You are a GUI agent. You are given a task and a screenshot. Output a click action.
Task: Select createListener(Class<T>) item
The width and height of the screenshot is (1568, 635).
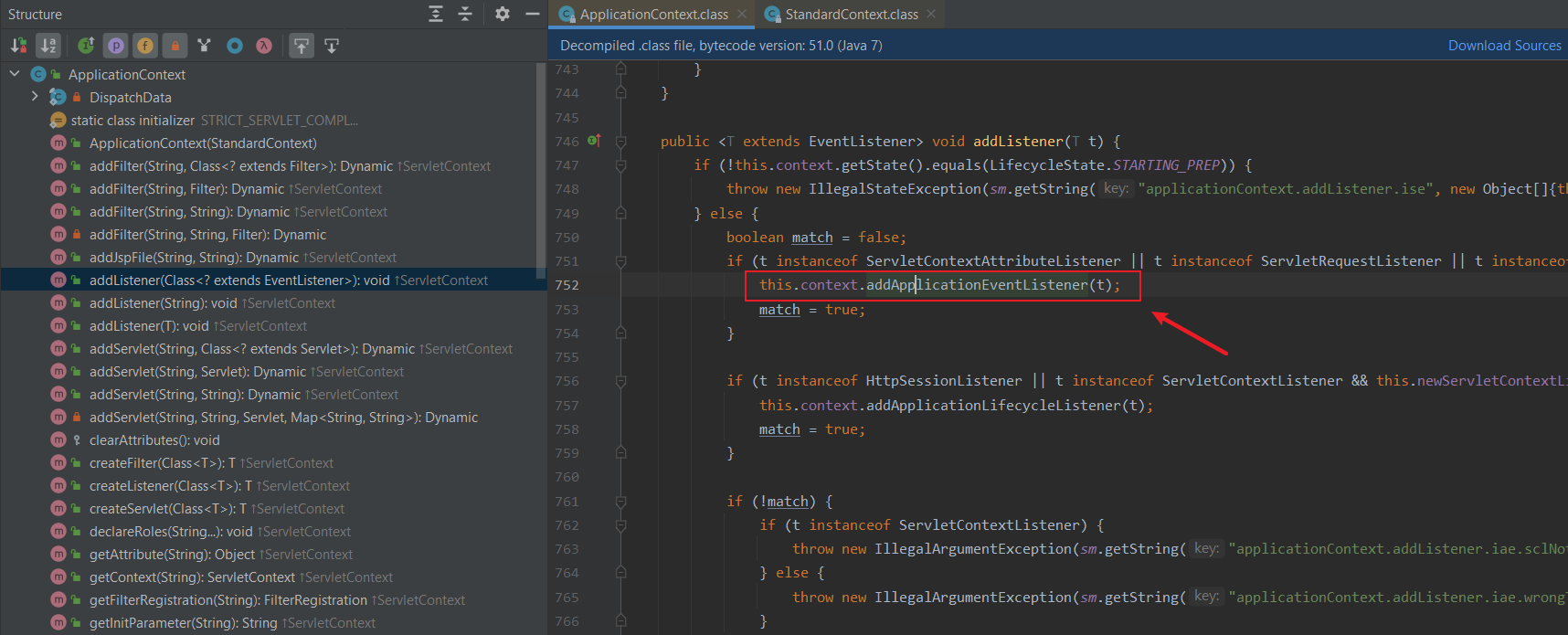[x=219, y=486]
